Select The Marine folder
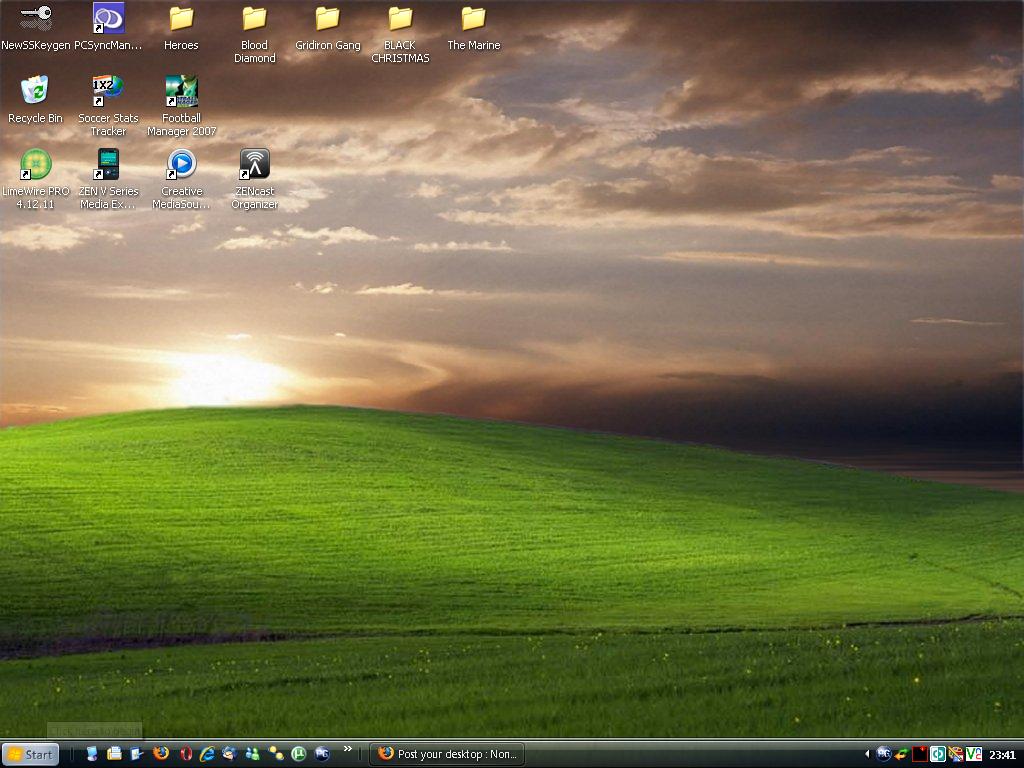This screenshot has width=1024, height=768. point(473,27)
